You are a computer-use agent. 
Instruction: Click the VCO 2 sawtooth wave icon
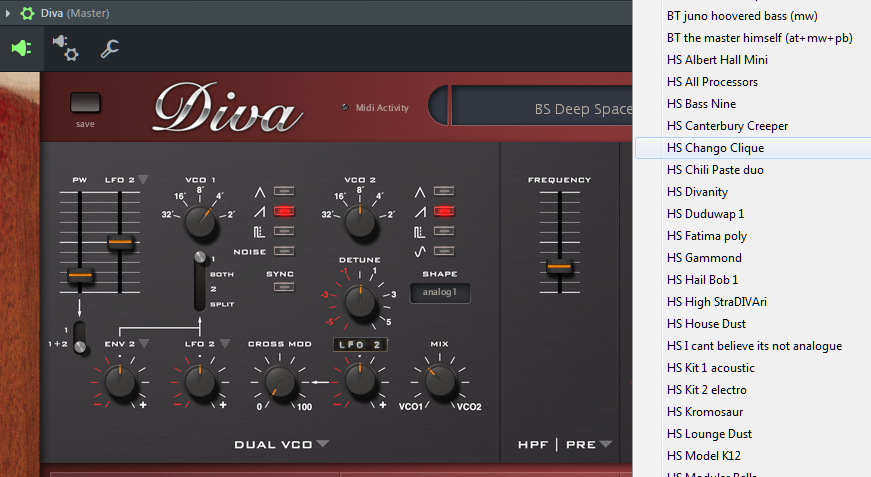coord(421,212)
